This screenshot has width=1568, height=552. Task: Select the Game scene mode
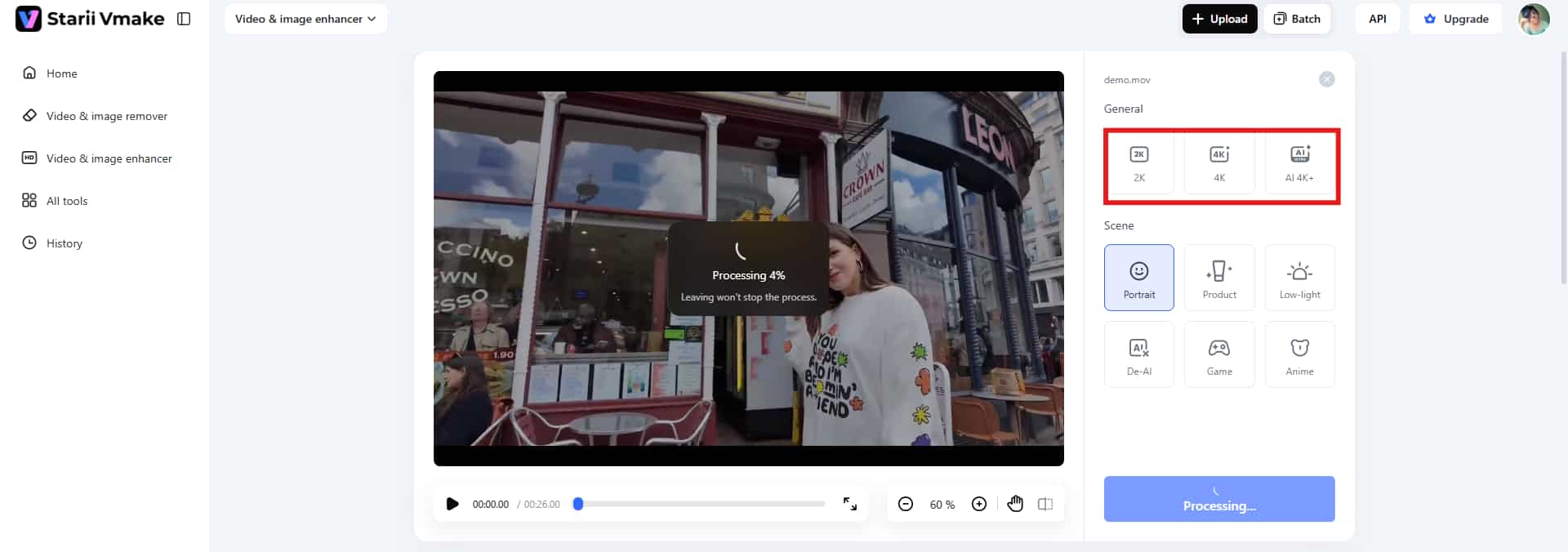point(1219,354)
